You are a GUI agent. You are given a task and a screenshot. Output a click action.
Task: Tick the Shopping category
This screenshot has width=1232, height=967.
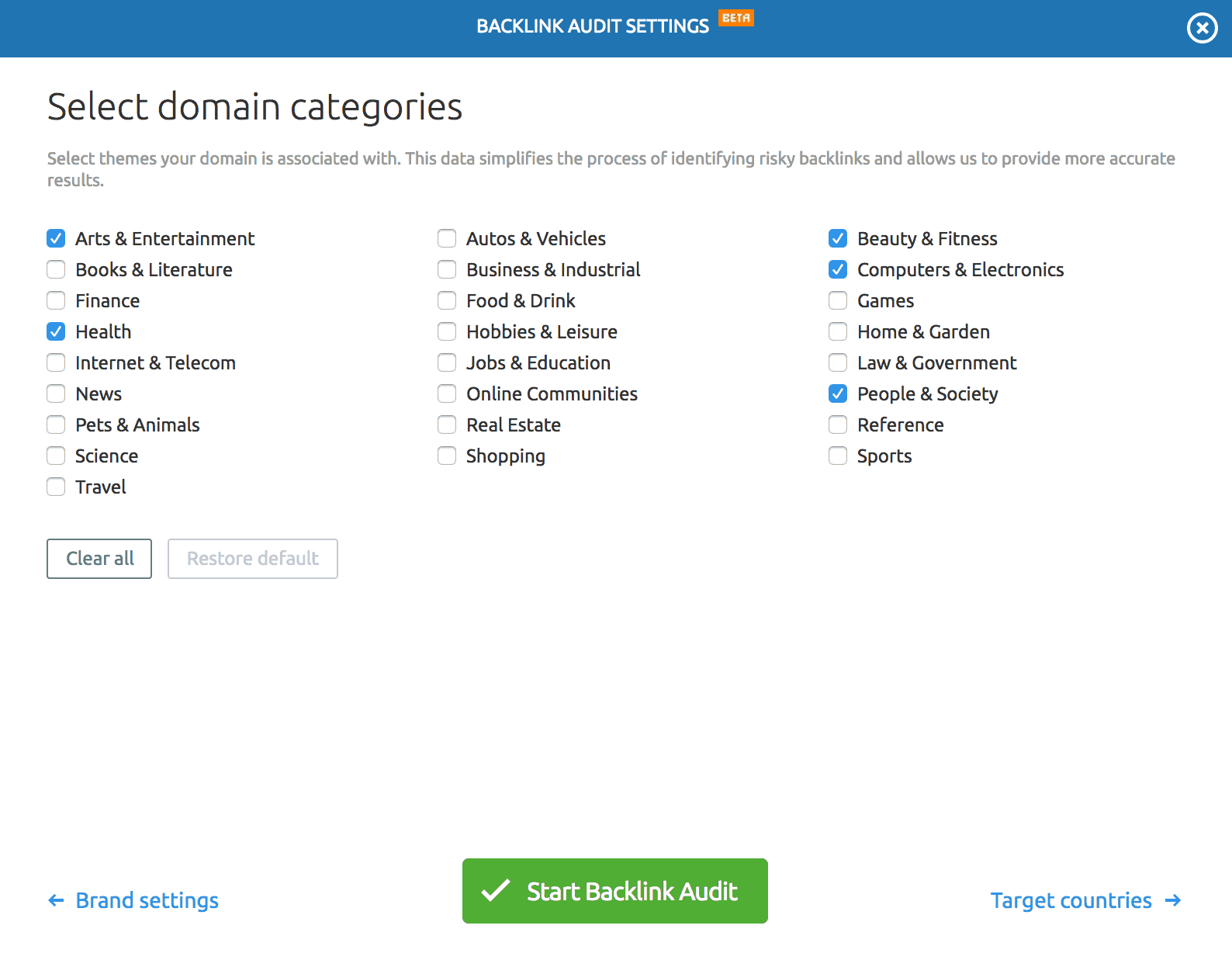coord(447,456)
